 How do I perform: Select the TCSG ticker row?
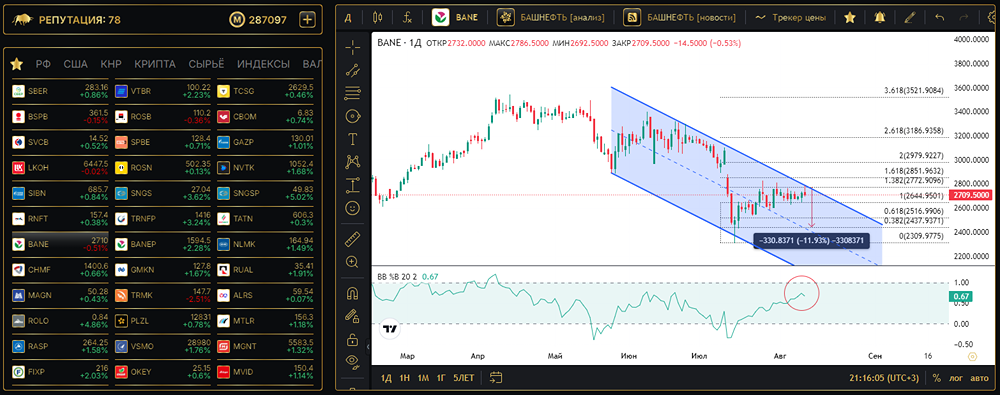click(265, 91)
